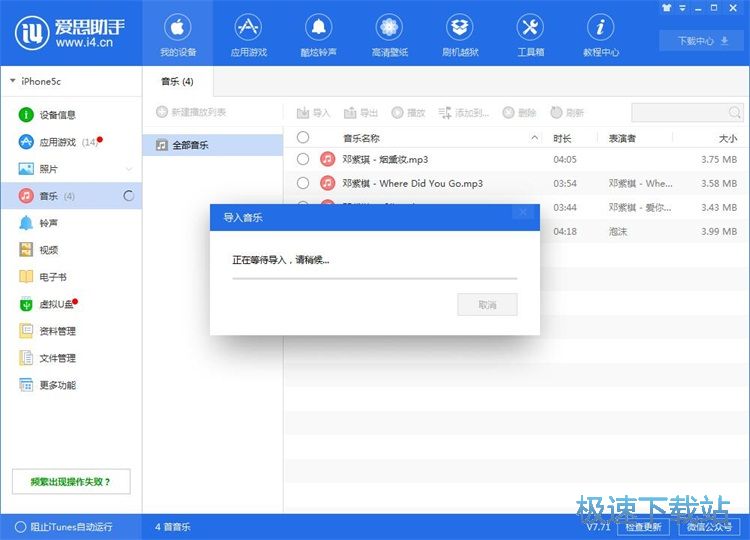Viewport: 750px width, 540px height.
Task: Open 更多功能 in the sidebar
Action: coord(47,385)
